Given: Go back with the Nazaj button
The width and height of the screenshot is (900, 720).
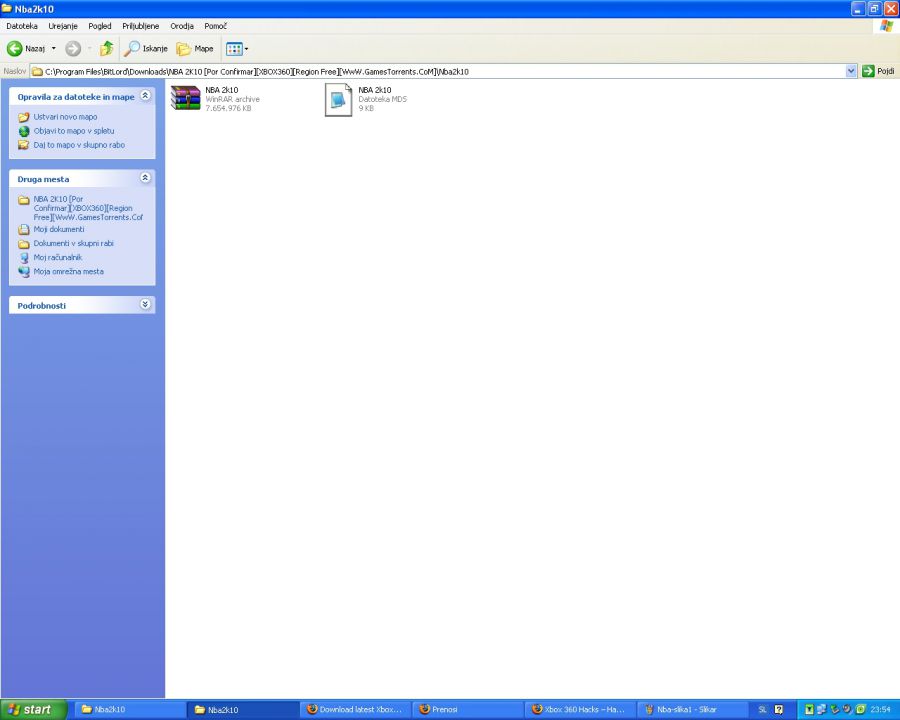Looking at the screenshot, I should click(26, 49).
